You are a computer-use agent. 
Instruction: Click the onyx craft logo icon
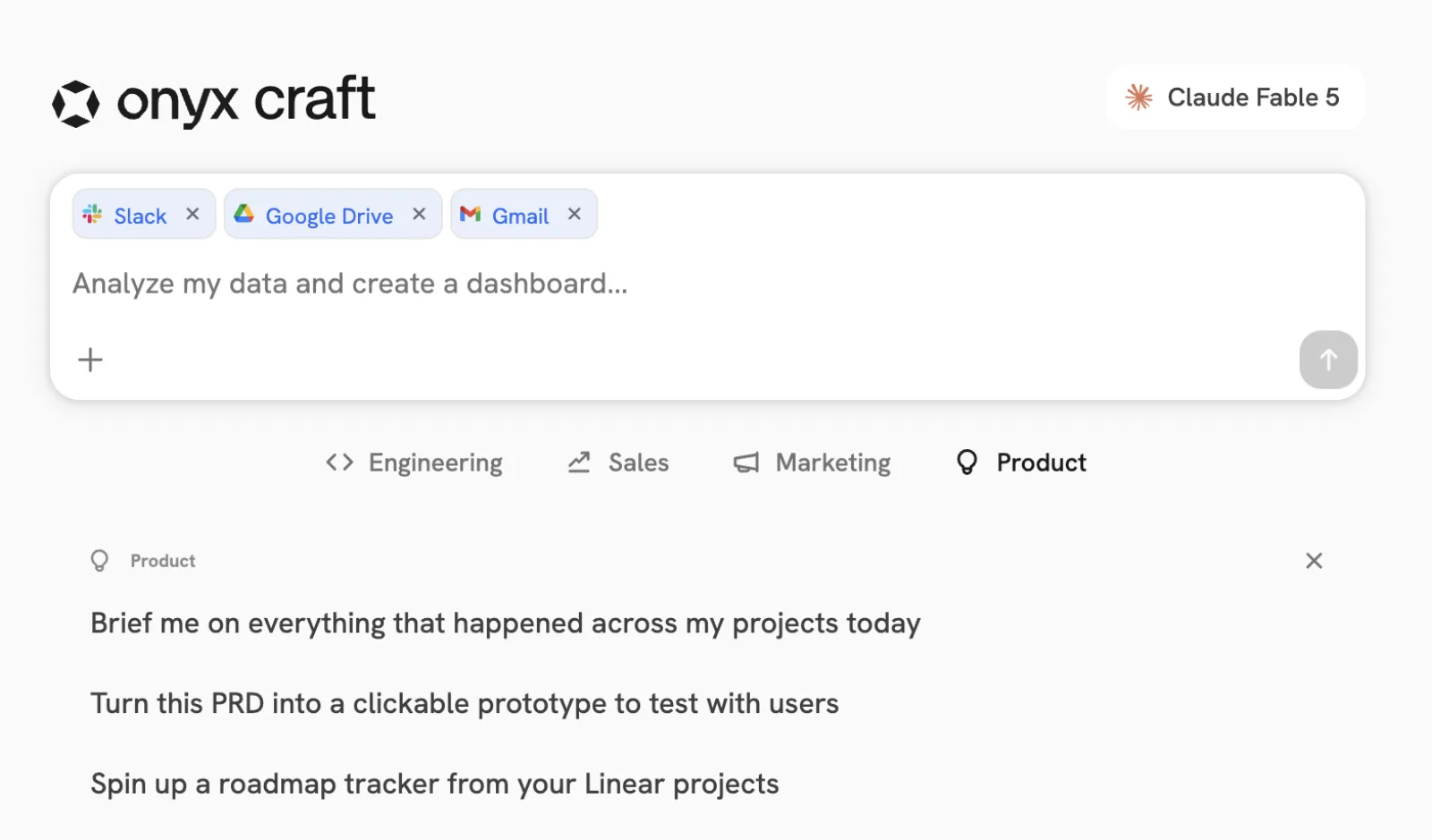[x=76, y=104]
